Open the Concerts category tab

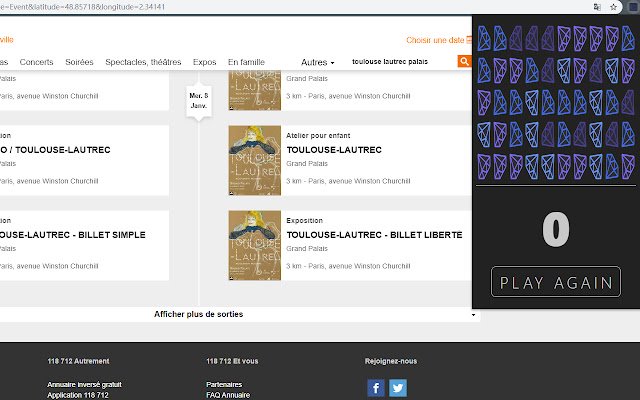(x=36, y=62)
